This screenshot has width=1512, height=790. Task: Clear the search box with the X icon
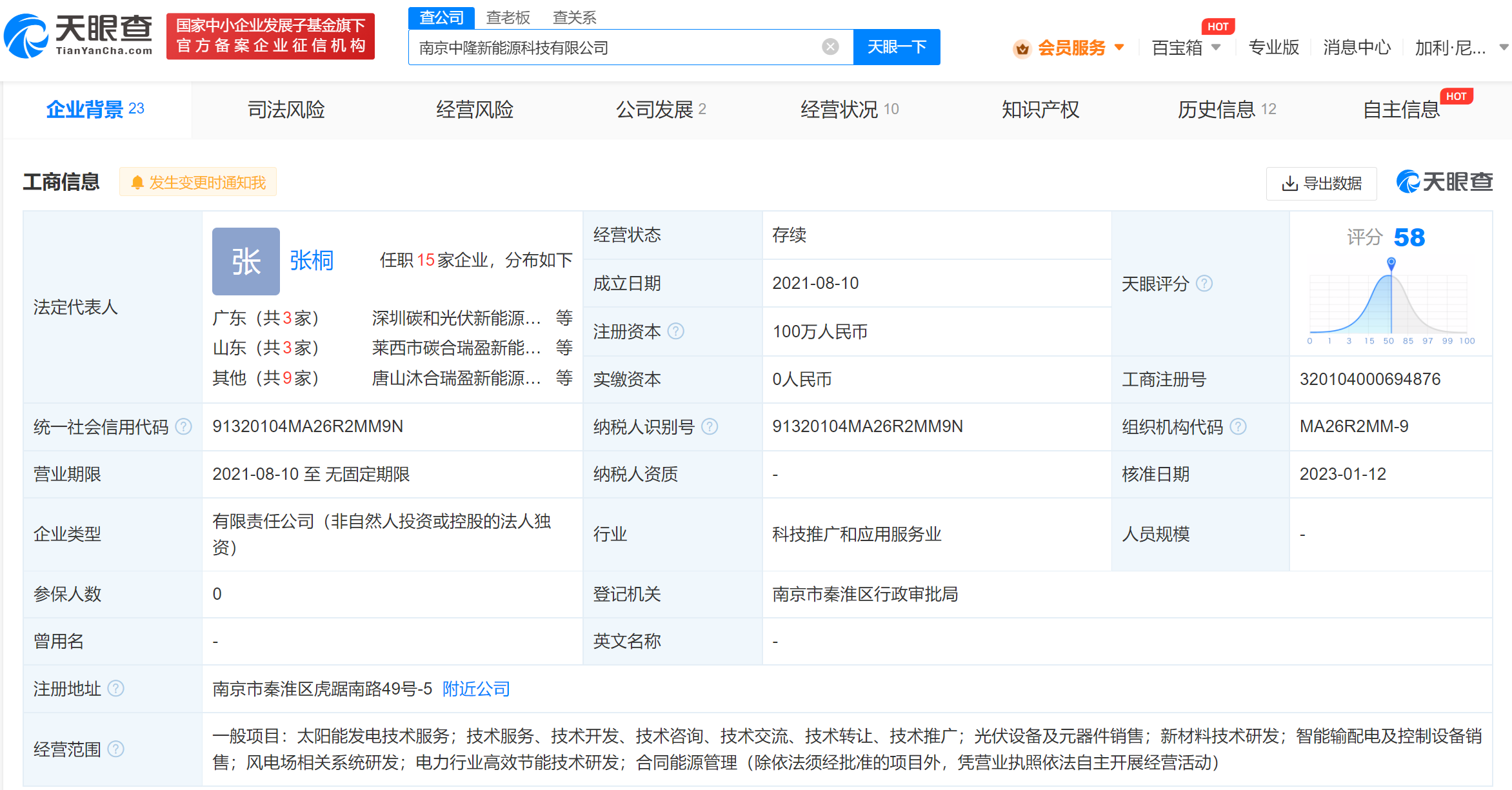(x=830, y=47)
